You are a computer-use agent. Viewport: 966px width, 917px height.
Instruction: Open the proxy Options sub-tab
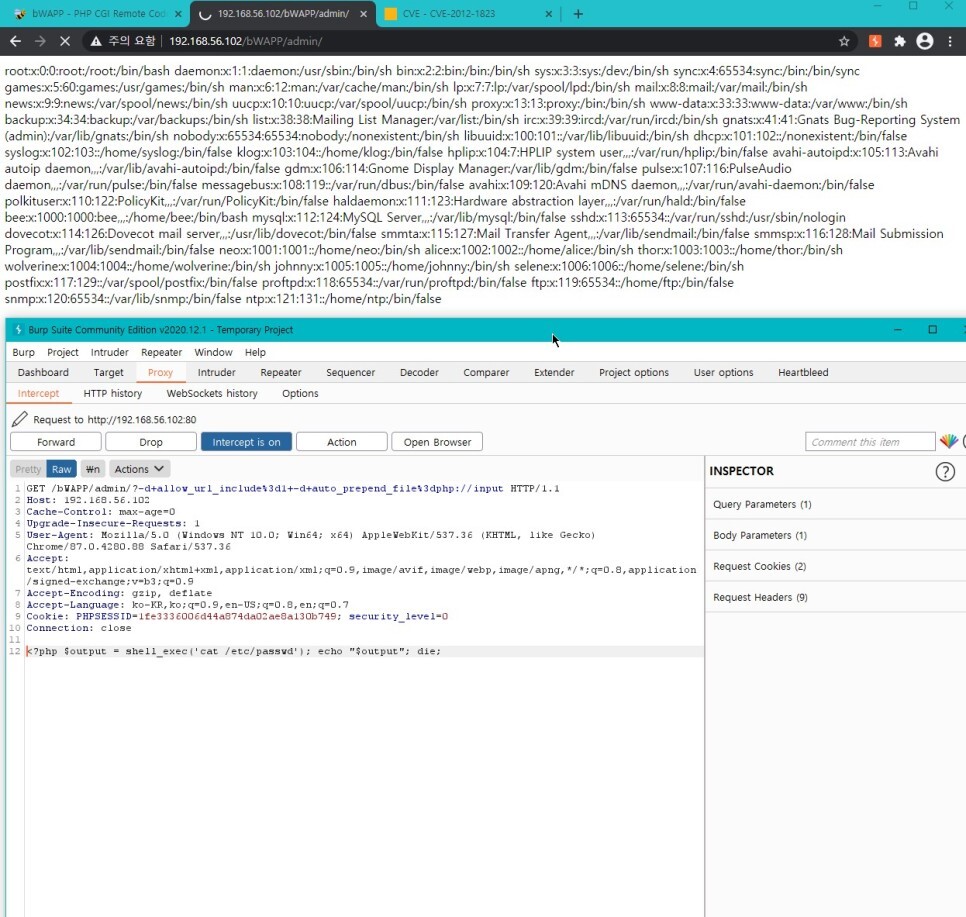pos(300,393)
